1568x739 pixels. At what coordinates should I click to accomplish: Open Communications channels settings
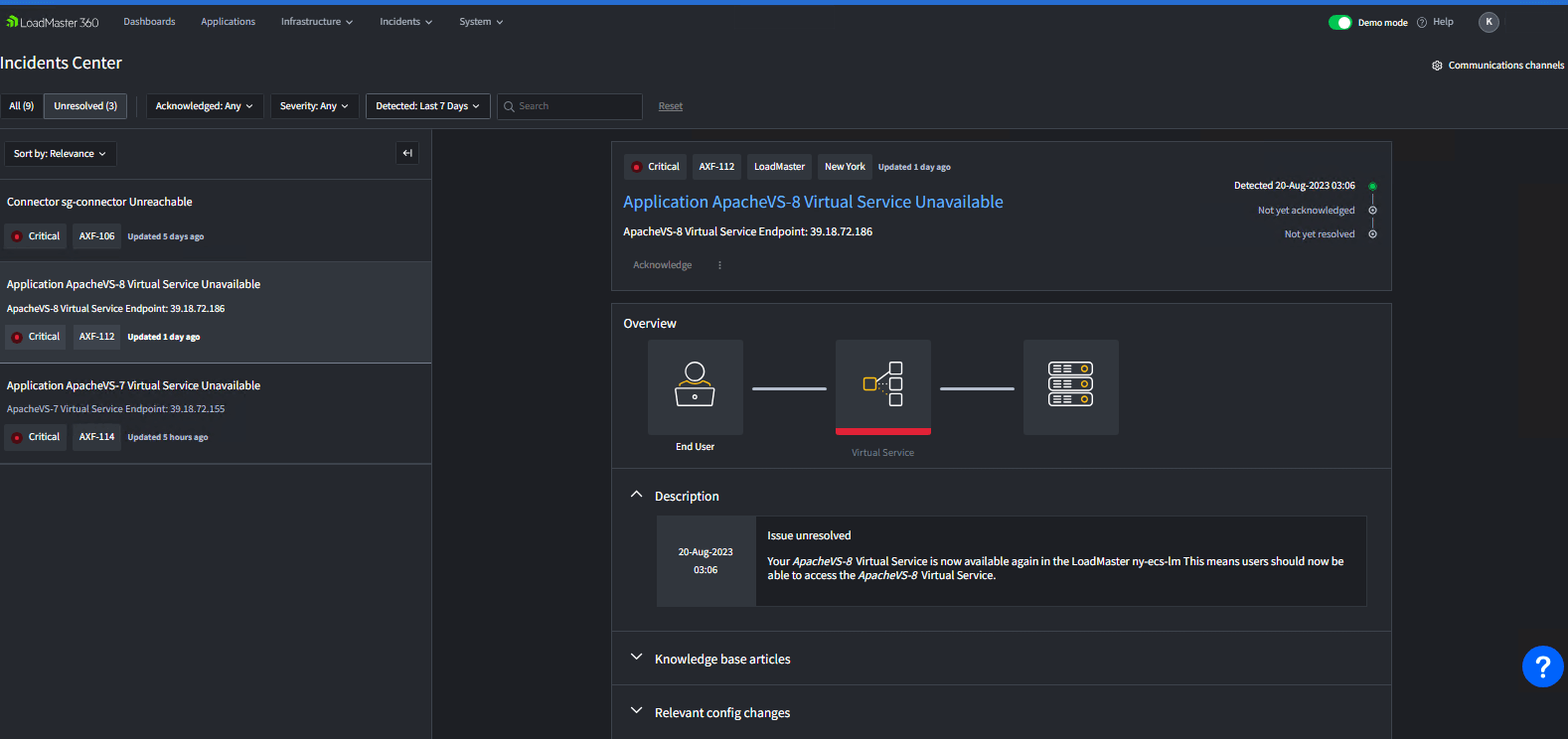[x=1497, y=66]
